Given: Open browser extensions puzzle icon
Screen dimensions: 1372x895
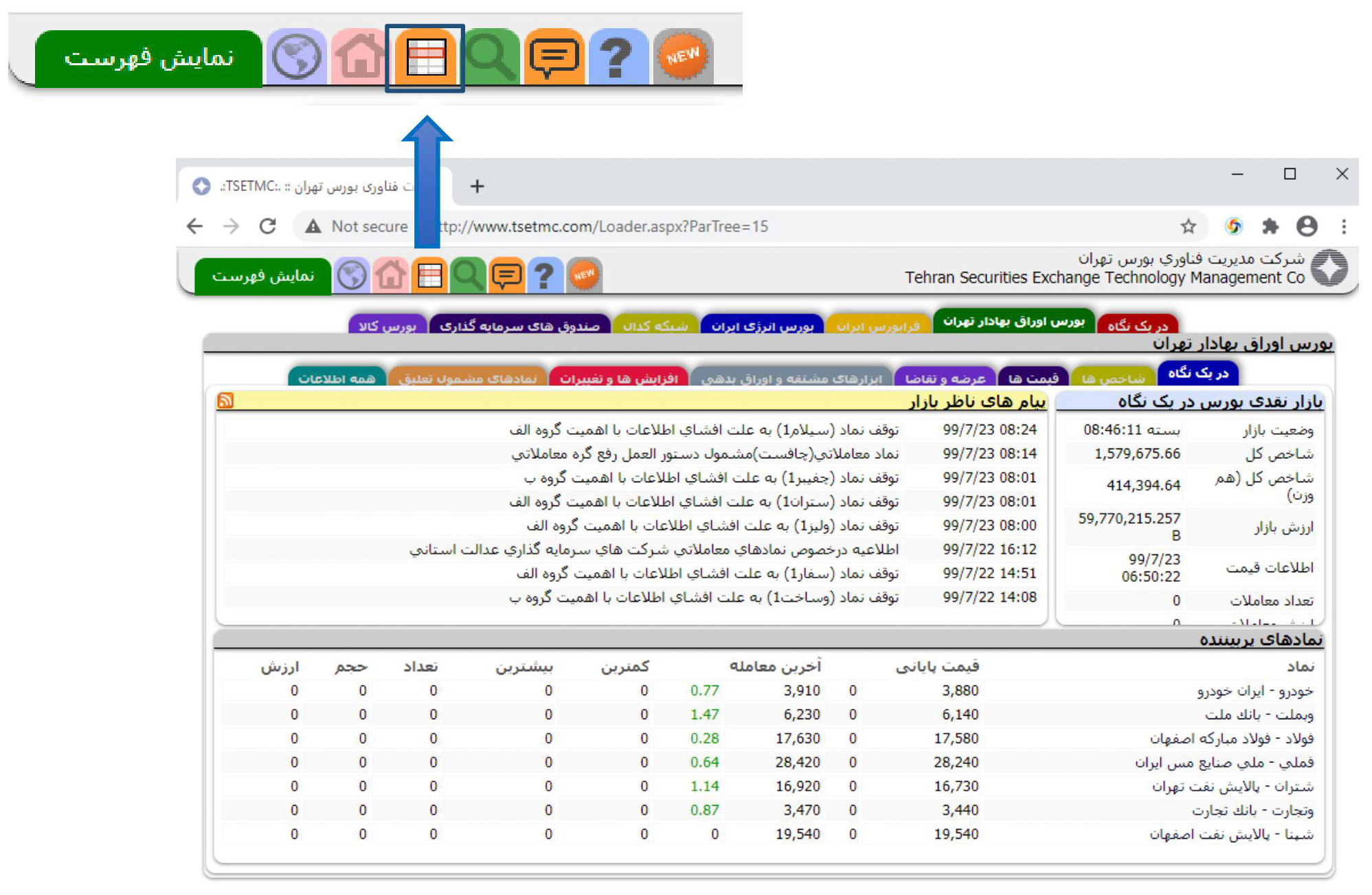Looking at the screenshot, I should click(x=1270, y=226).
